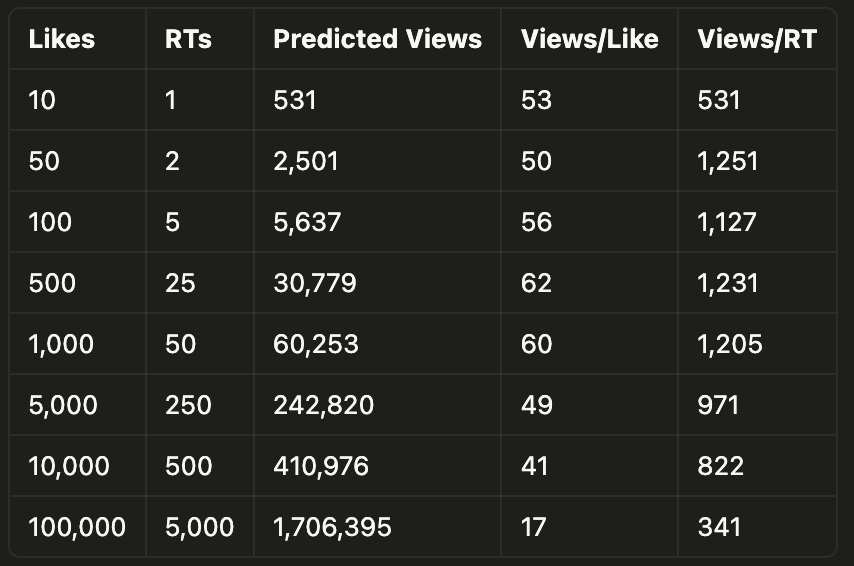Click the 341 Views/RT cell
Screen dimensions: 854x566
pyautogui.click(x=719, y=527)
